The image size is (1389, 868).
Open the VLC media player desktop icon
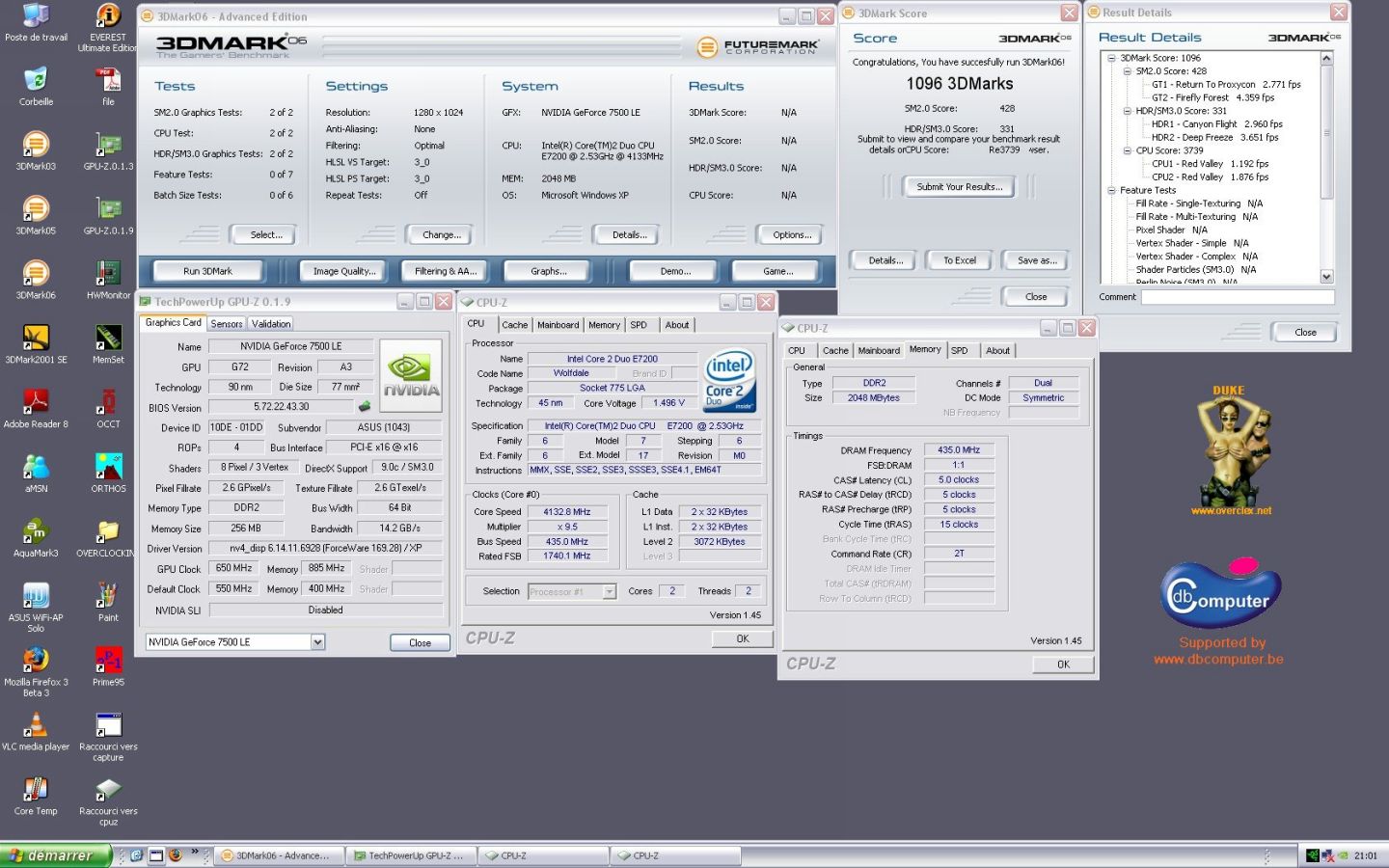(x=36, y=725)
